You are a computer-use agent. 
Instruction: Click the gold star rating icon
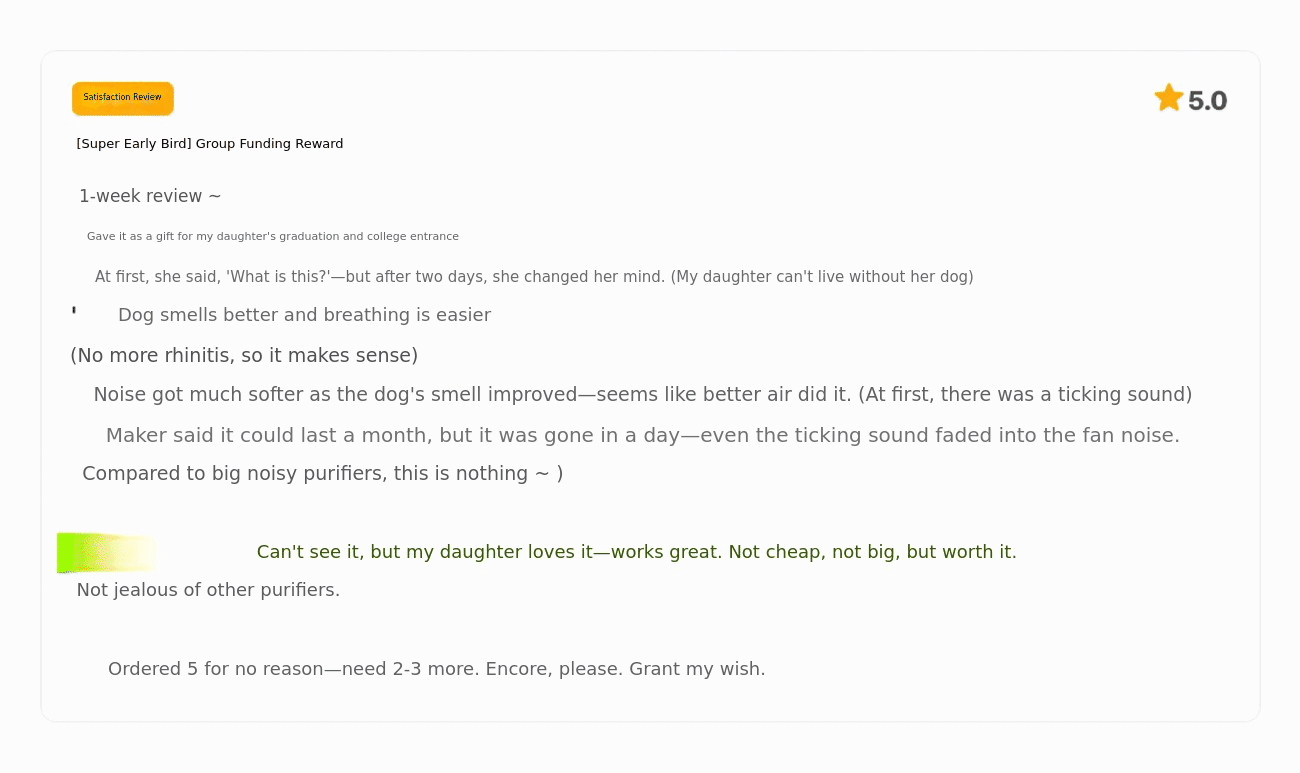pos(1168,98)
